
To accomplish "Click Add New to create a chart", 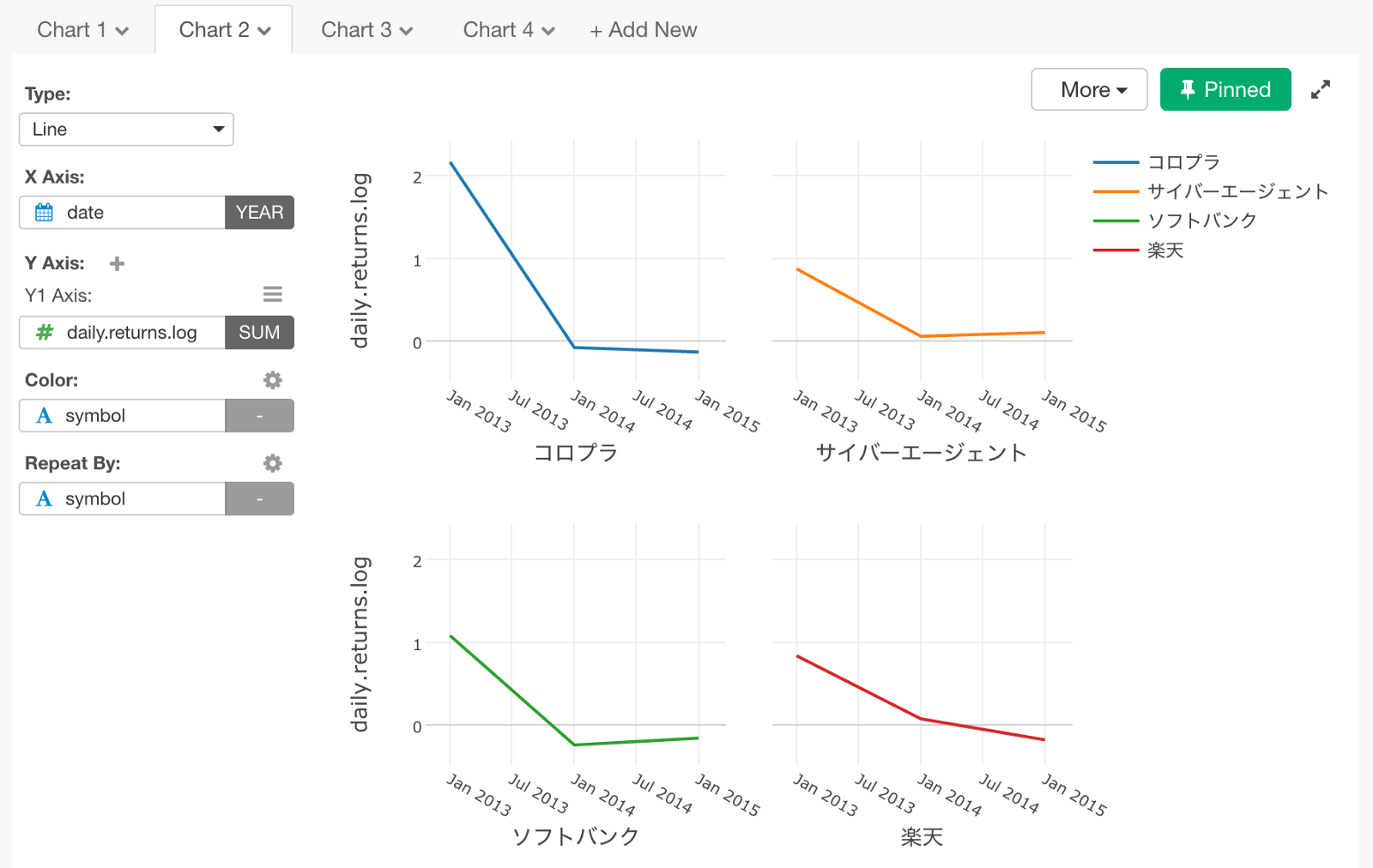I will pos(644,30).
